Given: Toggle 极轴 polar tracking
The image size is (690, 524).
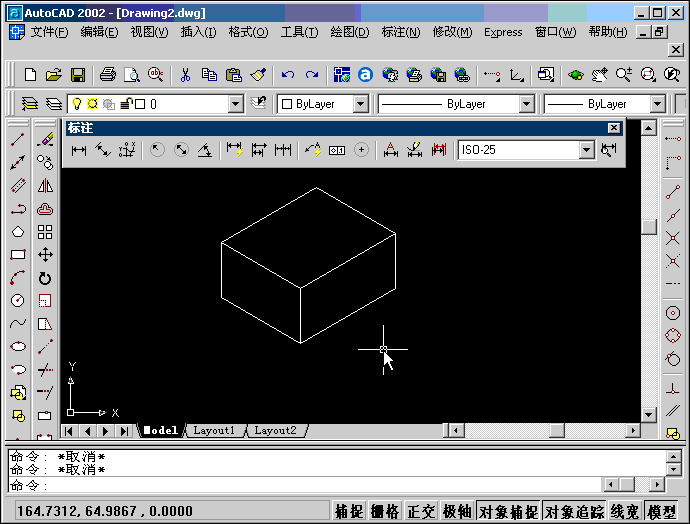Looking at the screenshot, I should point(457,512).
